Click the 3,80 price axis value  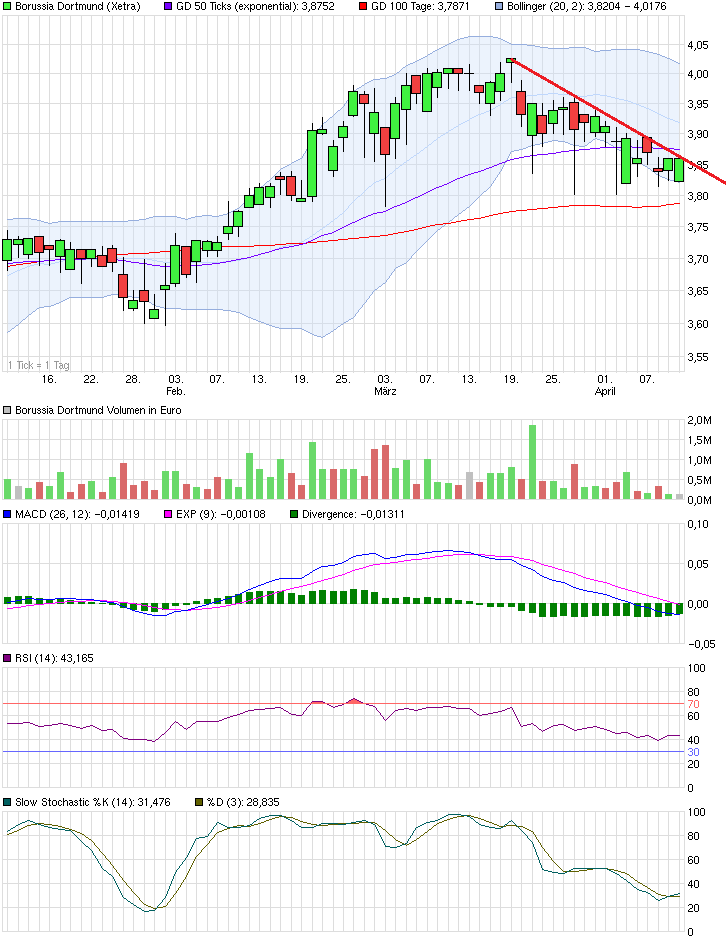coord(698,196)
